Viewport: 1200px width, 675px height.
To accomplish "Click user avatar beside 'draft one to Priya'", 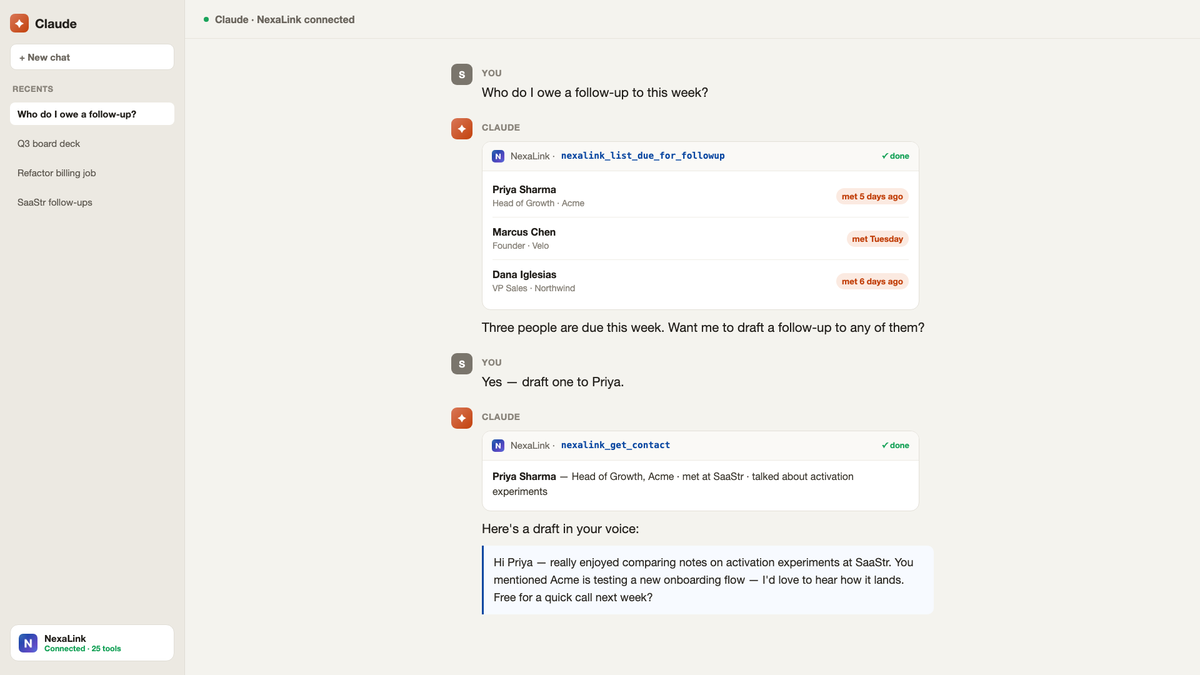I will (461, 364).
